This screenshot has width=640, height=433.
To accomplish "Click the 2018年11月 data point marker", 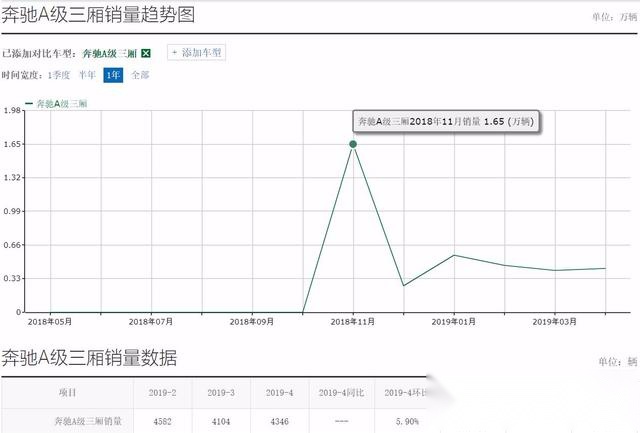I will pyautogui.click(x=353, y=144).
